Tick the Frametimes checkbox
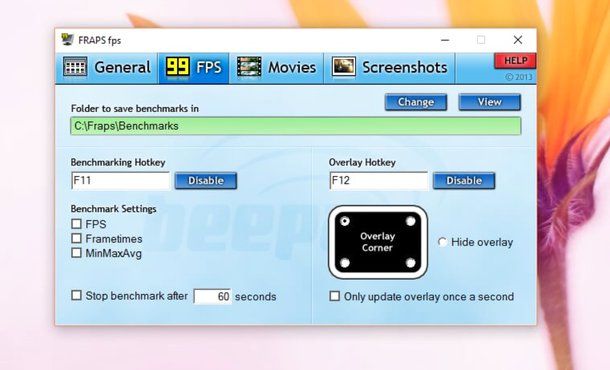The image size is (610, 370). 76,238
